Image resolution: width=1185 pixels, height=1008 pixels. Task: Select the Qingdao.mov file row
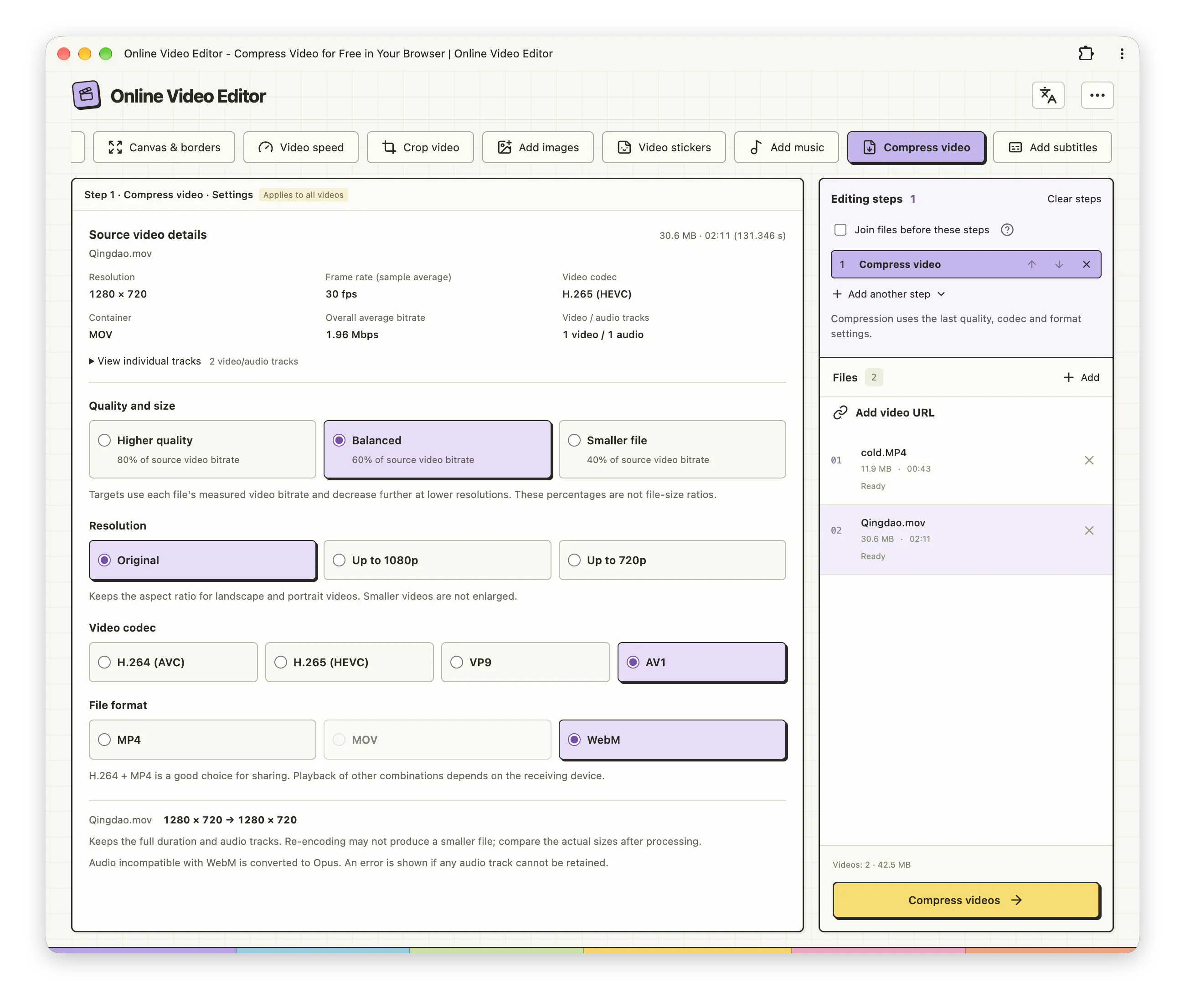966,540
